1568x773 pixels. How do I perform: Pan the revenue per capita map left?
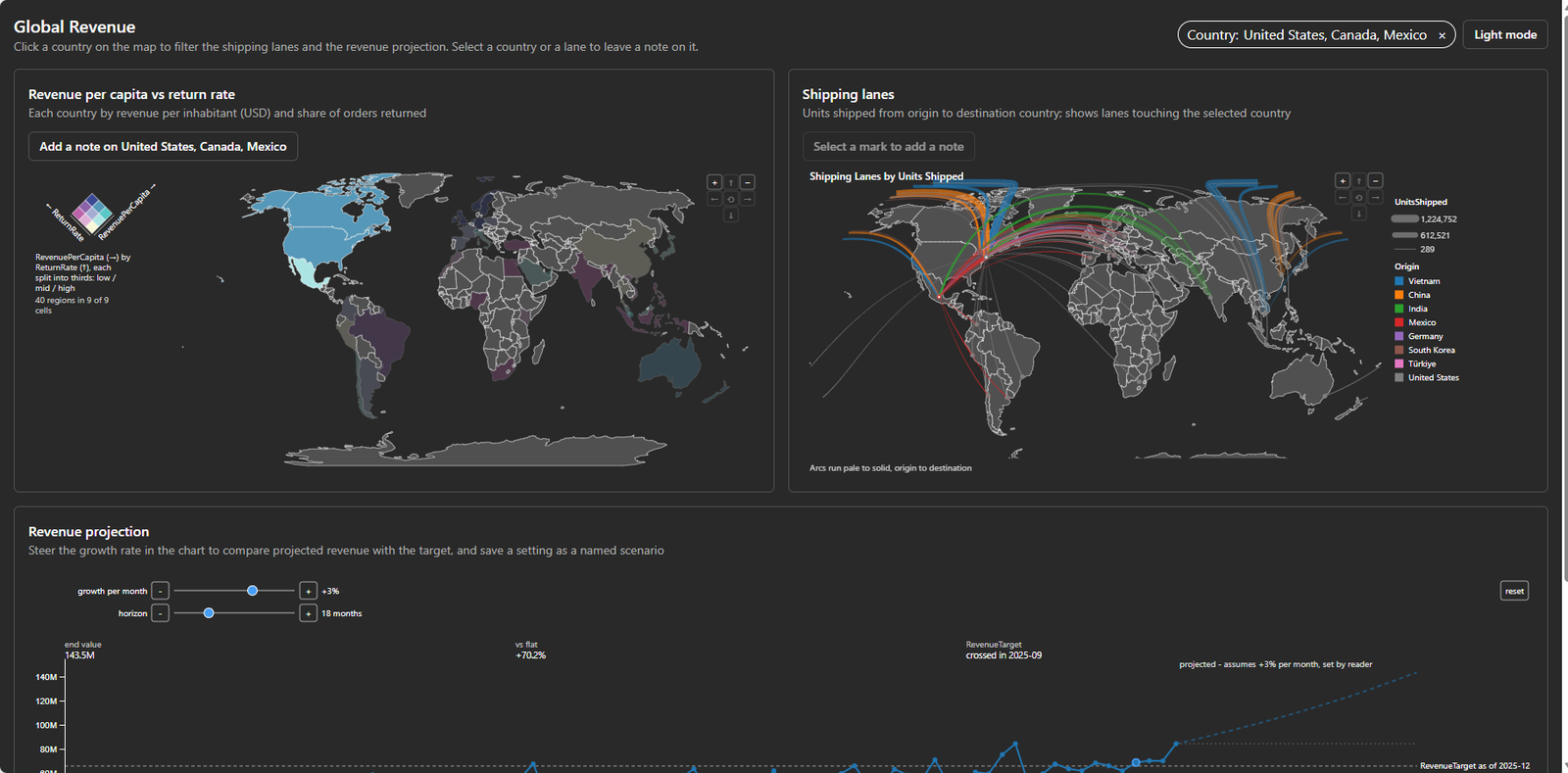pos(714,199)
